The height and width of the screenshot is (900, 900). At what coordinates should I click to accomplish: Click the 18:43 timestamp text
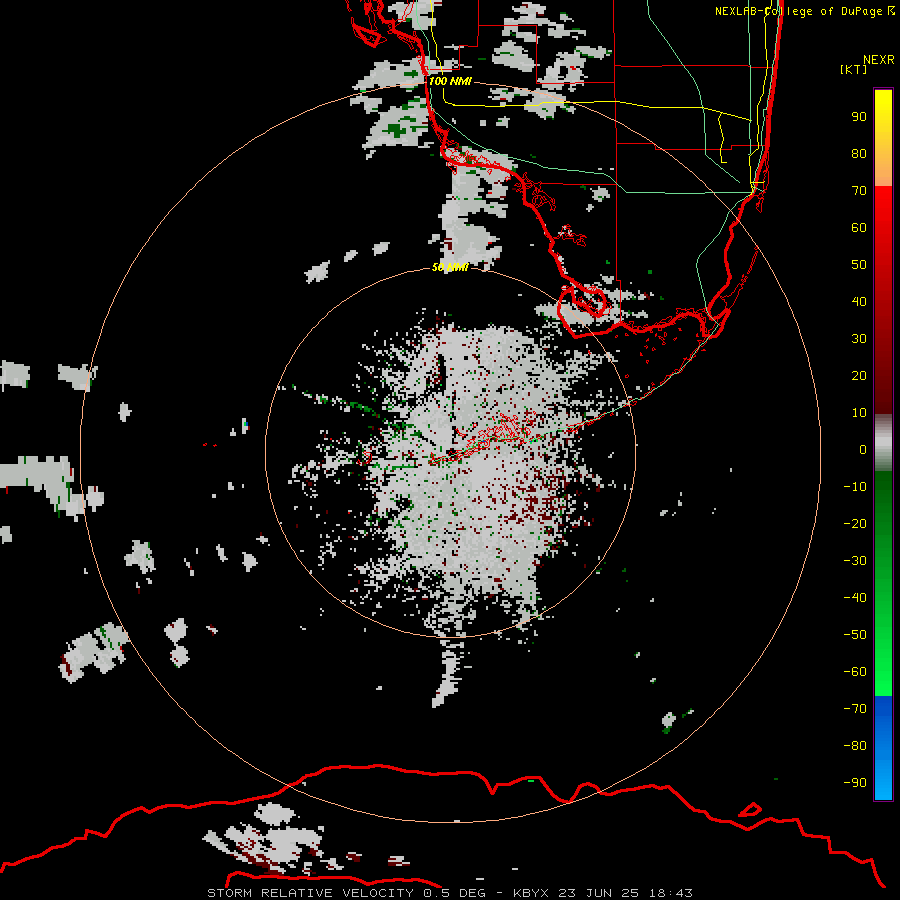pyautogui.click(x=670, y=893)
